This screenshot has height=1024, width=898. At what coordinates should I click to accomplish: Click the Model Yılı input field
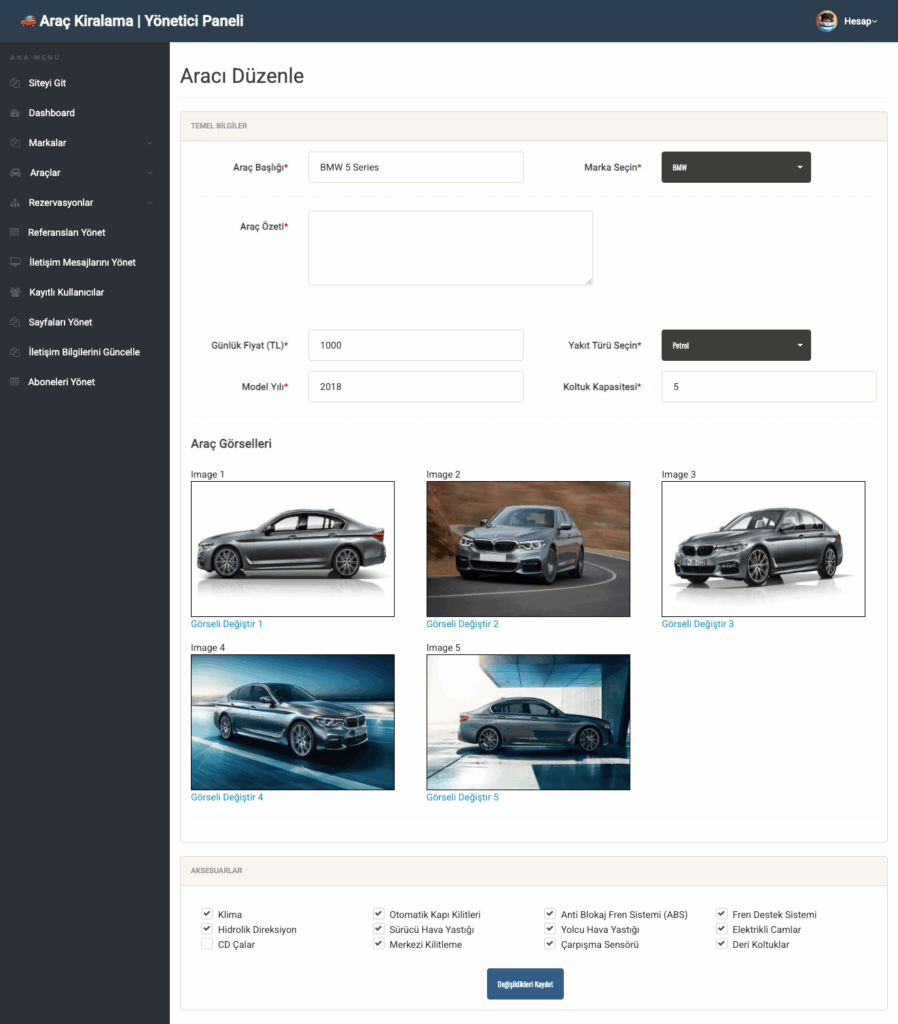point(416,387)
